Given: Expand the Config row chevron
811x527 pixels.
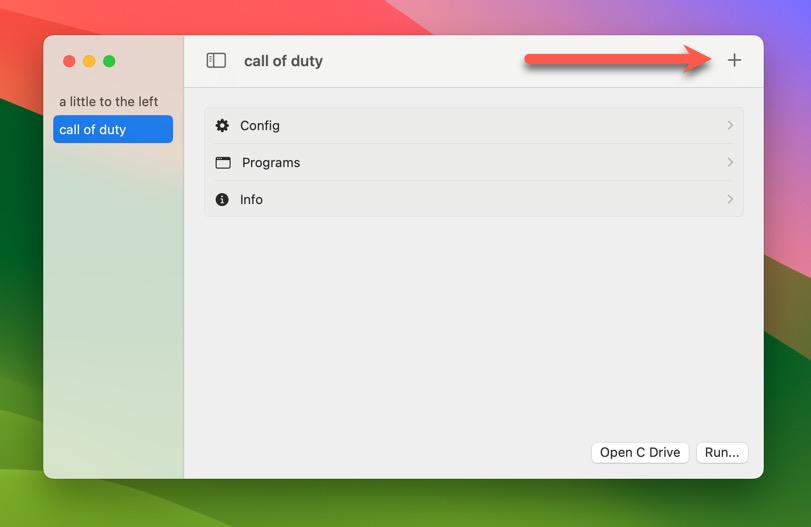Looking at the screenshot, I should pyautogui.click(x=730, y=125).
